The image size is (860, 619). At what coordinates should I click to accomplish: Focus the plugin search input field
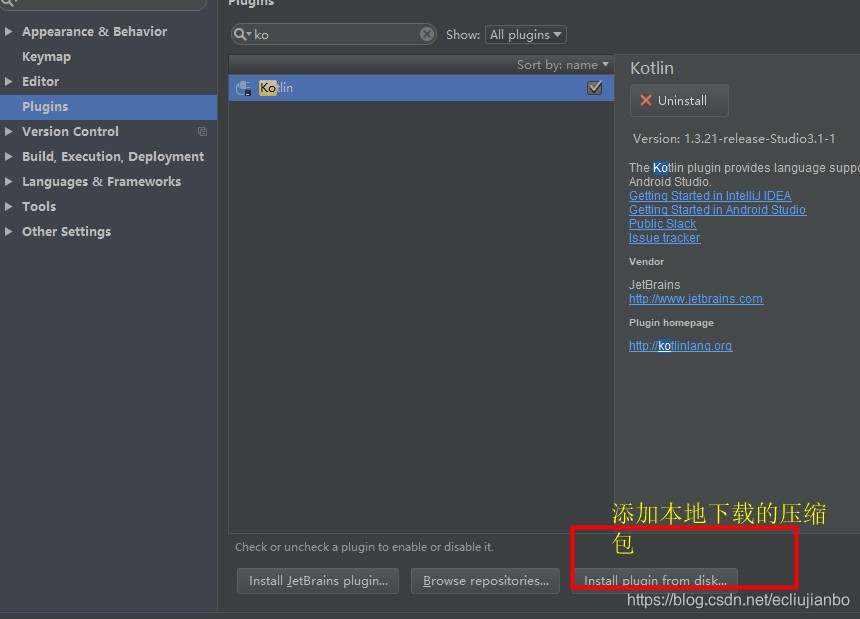[x=335, y=35]
